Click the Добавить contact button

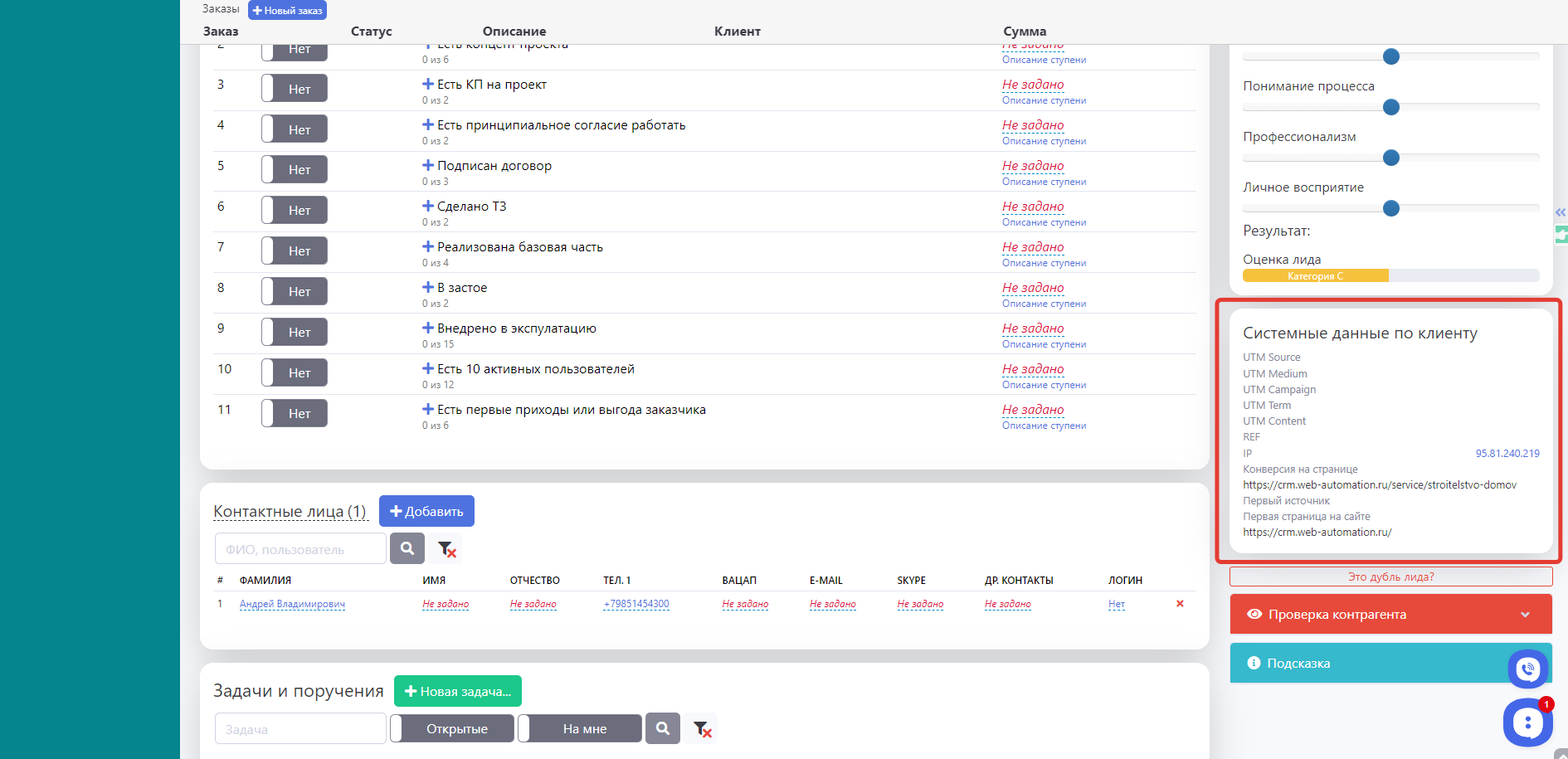click(426, 511)
